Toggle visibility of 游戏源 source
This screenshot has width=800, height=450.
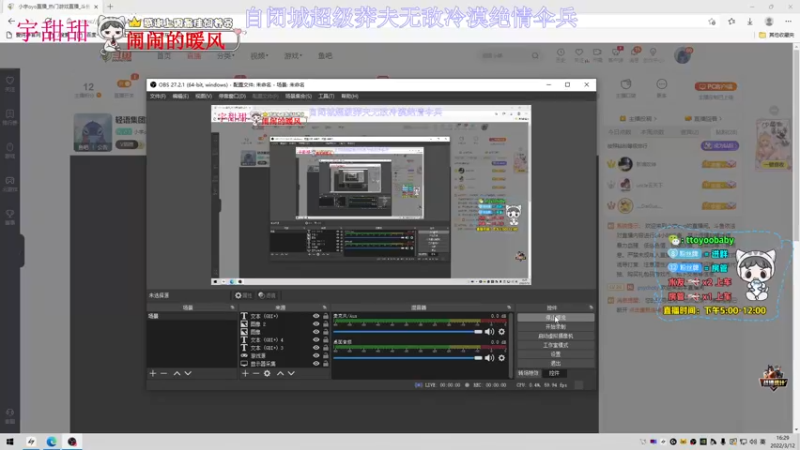(316, 356)
